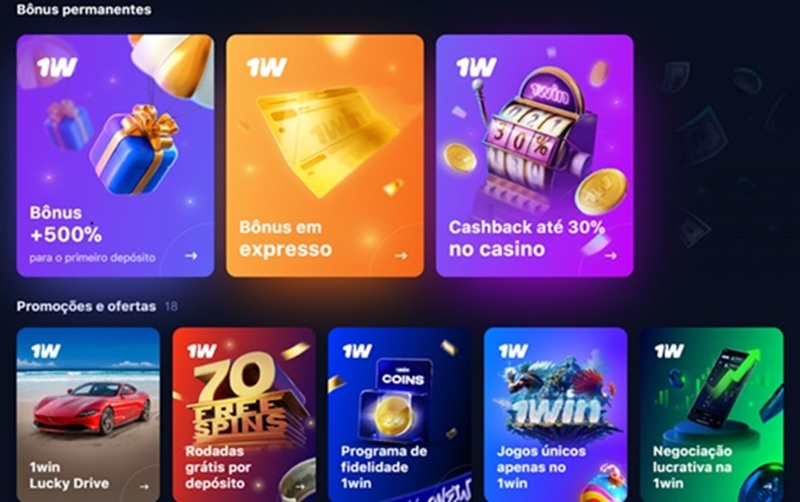Open Cashback até 30% no casino card

click(x=535, y=156)
